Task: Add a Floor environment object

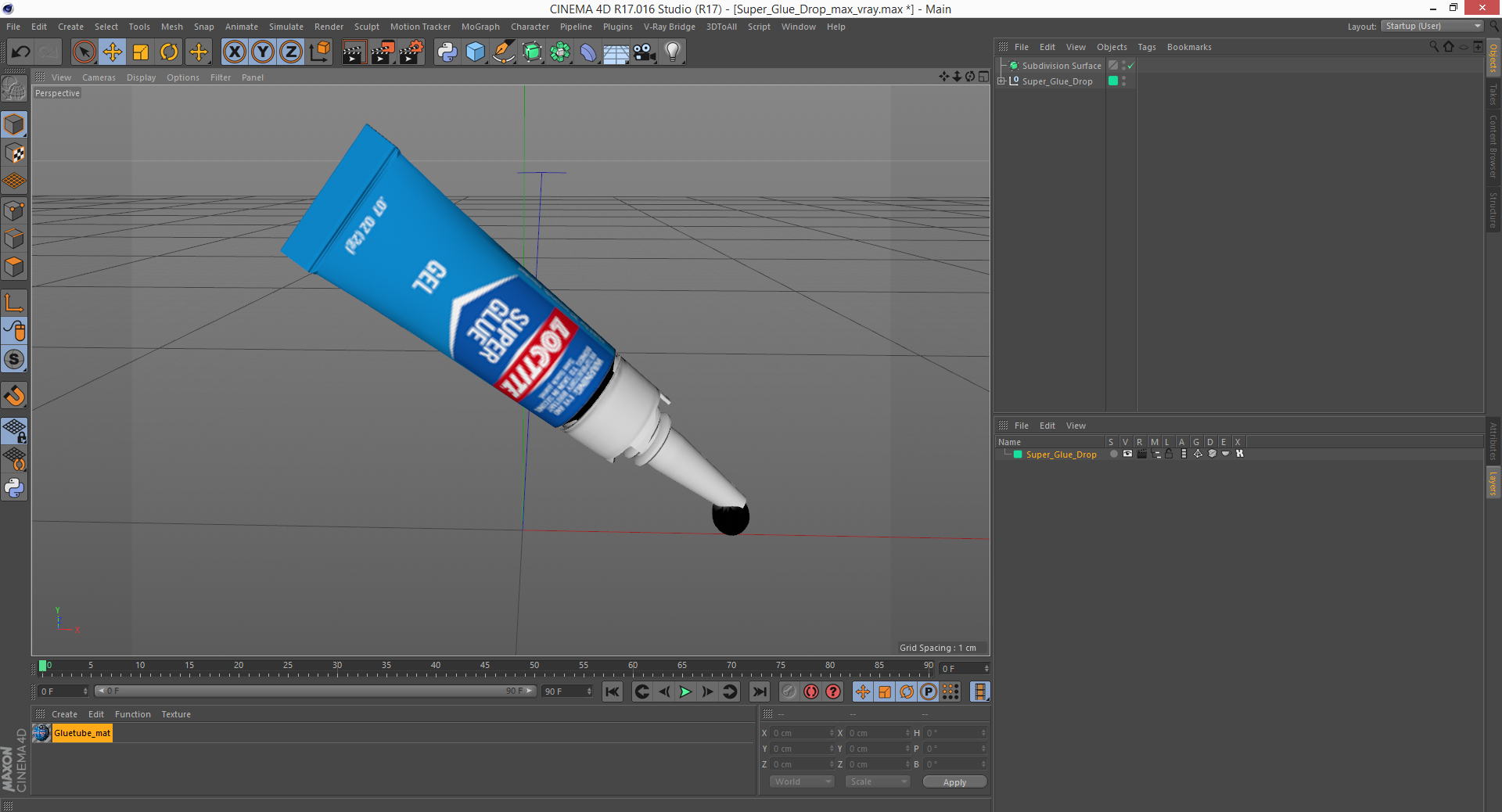Action: (616, 52)
